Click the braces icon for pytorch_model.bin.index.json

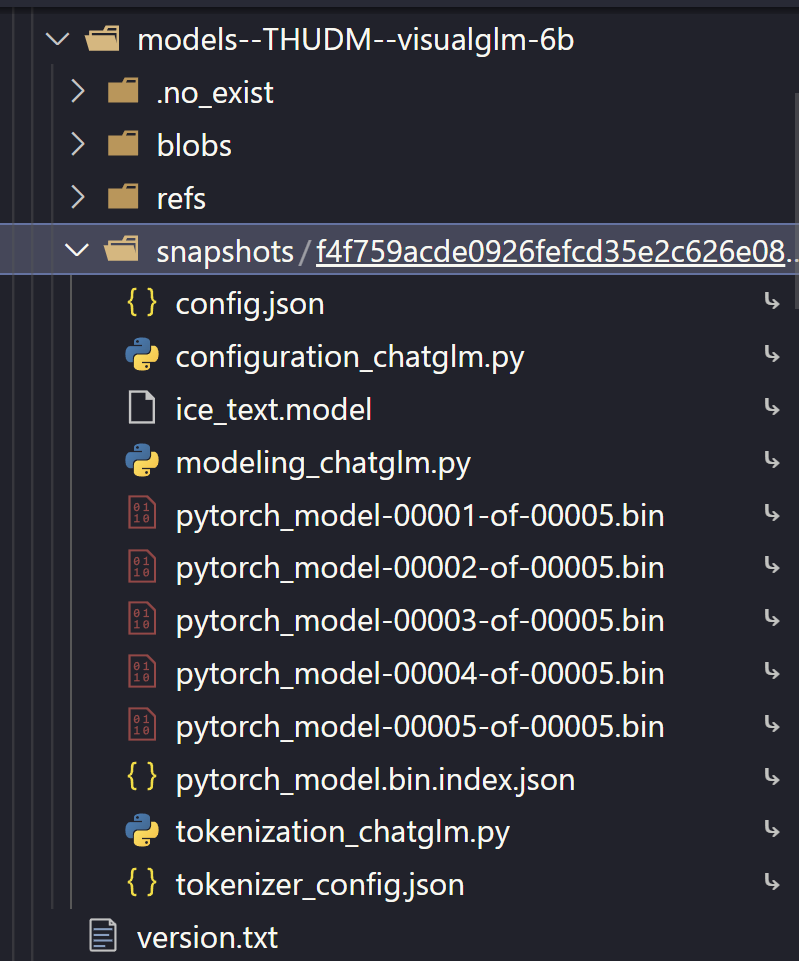click(x=142, y=778)
